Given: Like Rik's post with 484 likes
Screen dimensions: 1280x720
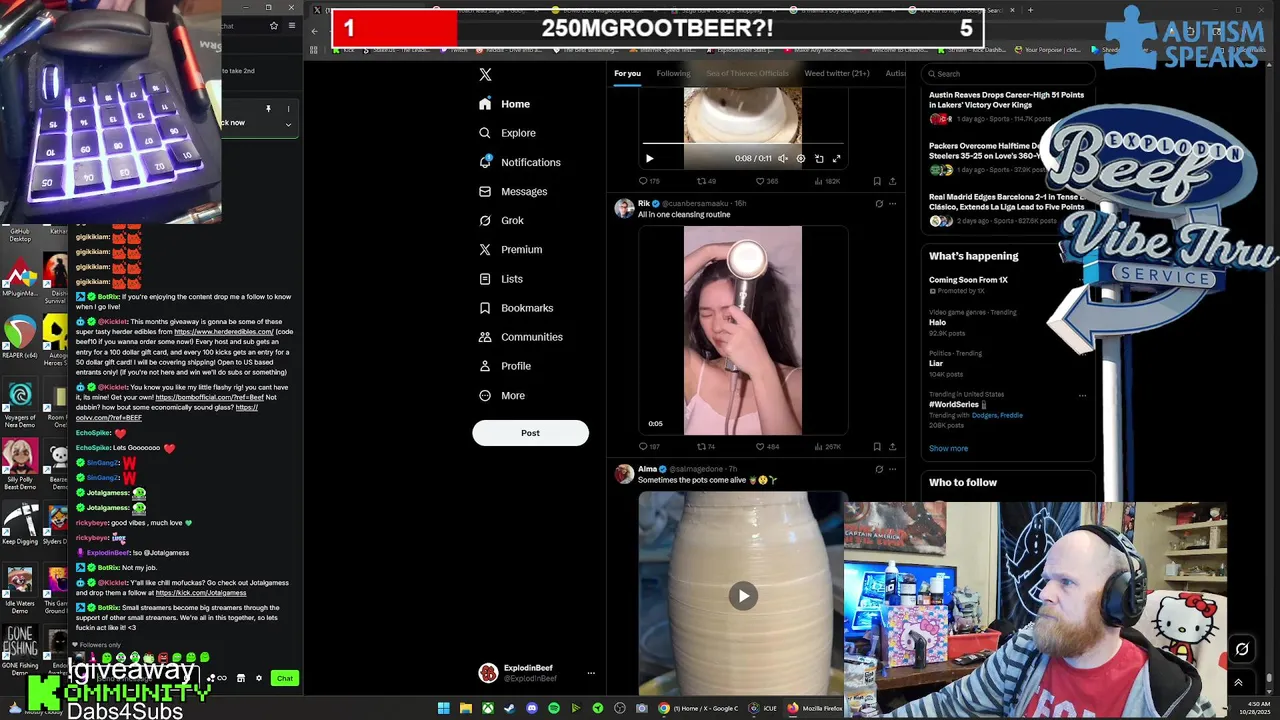Looking at the screenshot, I should tap(766, 447).
